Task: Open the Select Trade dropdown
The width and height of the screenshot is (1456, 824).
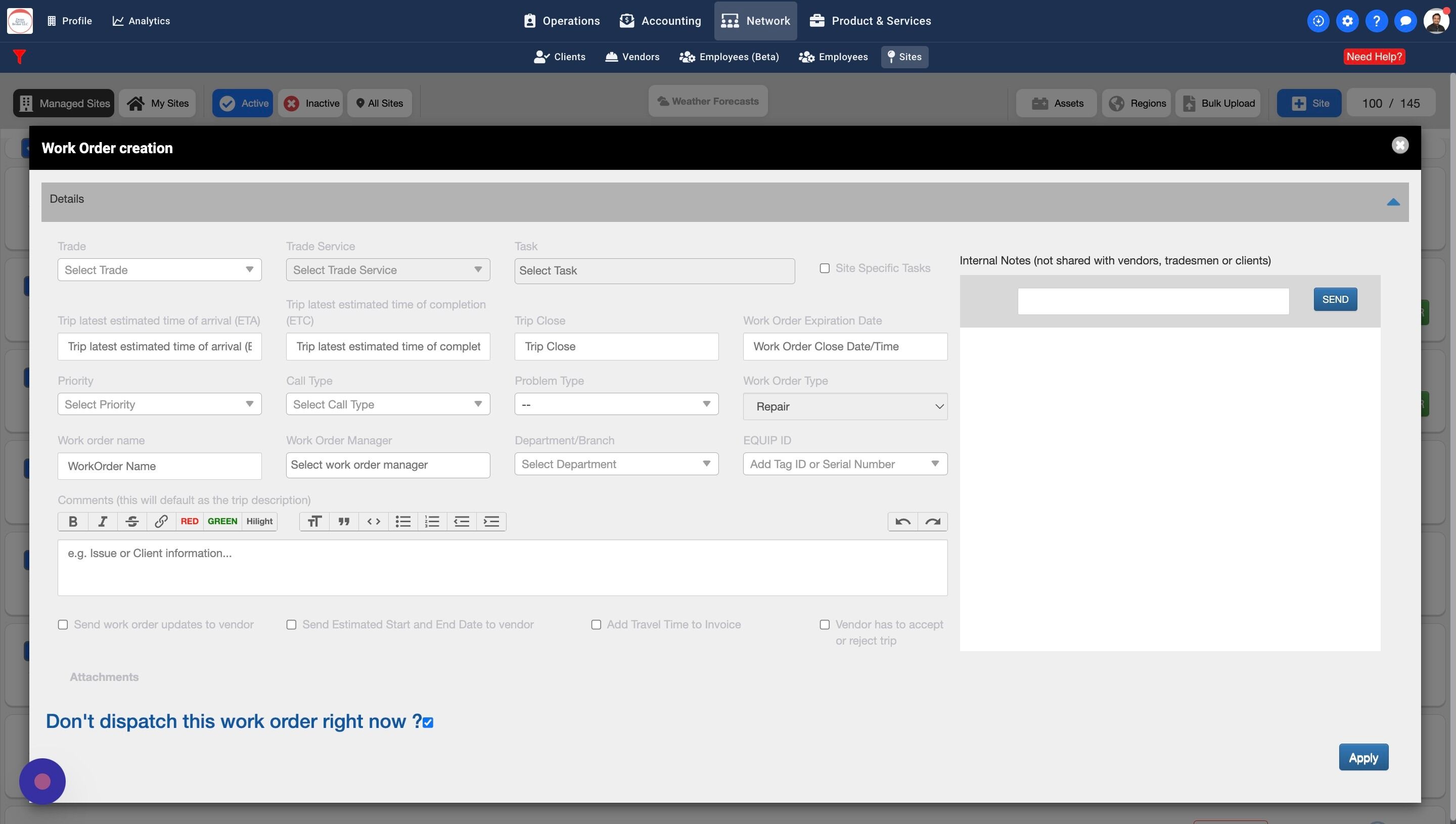Action: click(x=159, y=269)
